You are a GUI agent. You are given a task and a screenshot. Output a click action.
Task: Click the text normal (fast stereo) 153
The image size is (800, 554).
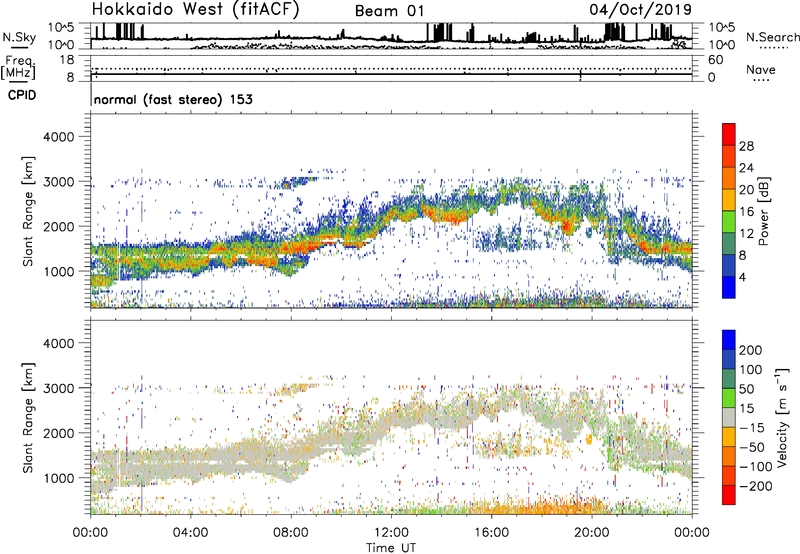[173, 99]
